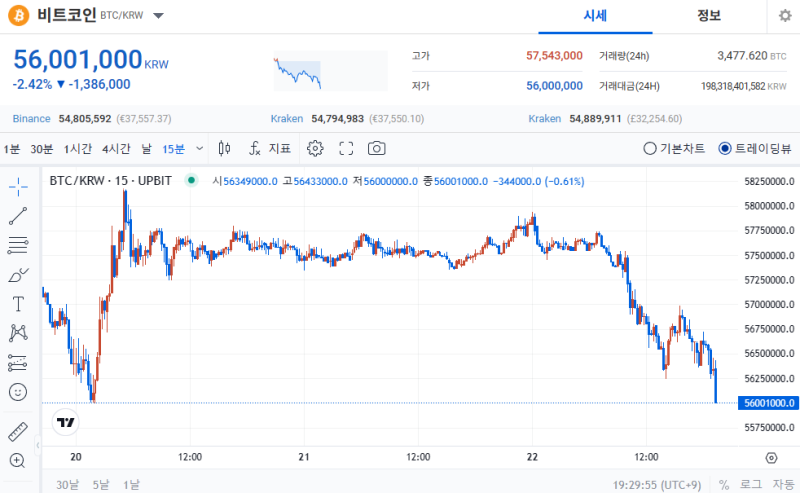Screen dimensions: 800x493
Task: Click the trade amount 198,318,401,582 KRW
Action: click(743, 86)
